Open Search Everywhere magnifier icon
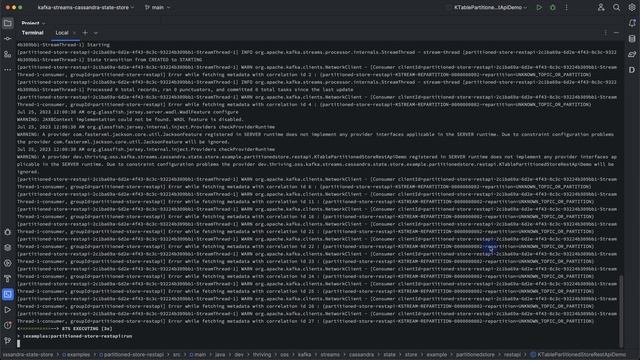Screen dimensions: 640x360 click(x=616, y=7)
